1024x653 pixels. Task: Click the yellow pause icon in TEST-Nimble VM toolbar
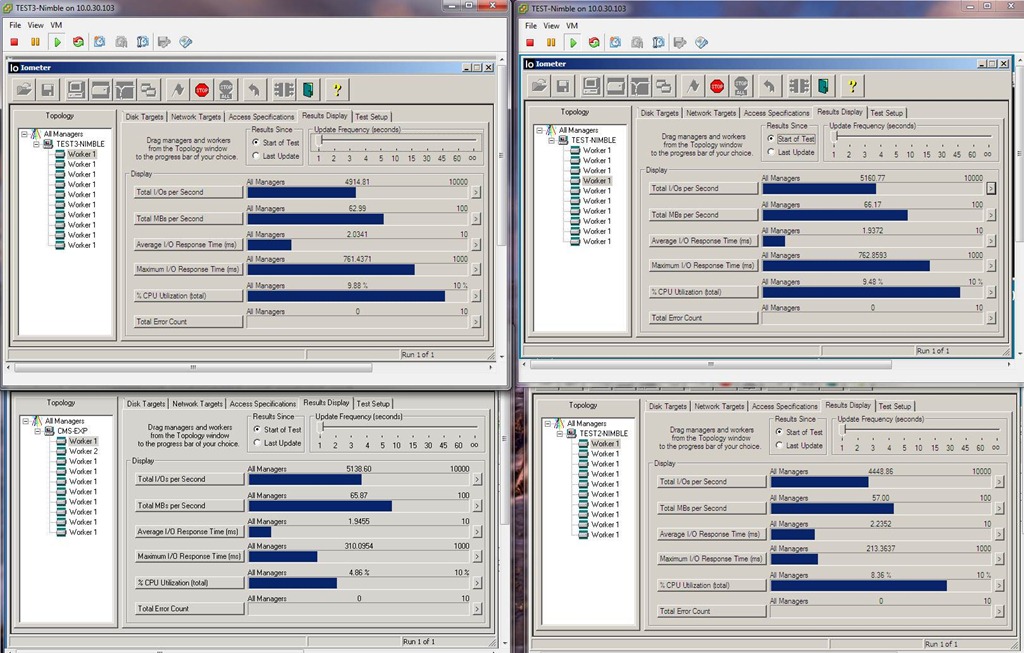click(551, 42)
